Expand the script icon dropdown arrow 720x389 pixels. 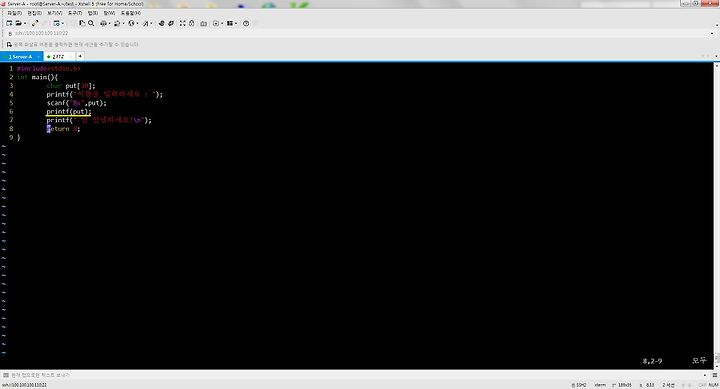(x=222, y=23)
